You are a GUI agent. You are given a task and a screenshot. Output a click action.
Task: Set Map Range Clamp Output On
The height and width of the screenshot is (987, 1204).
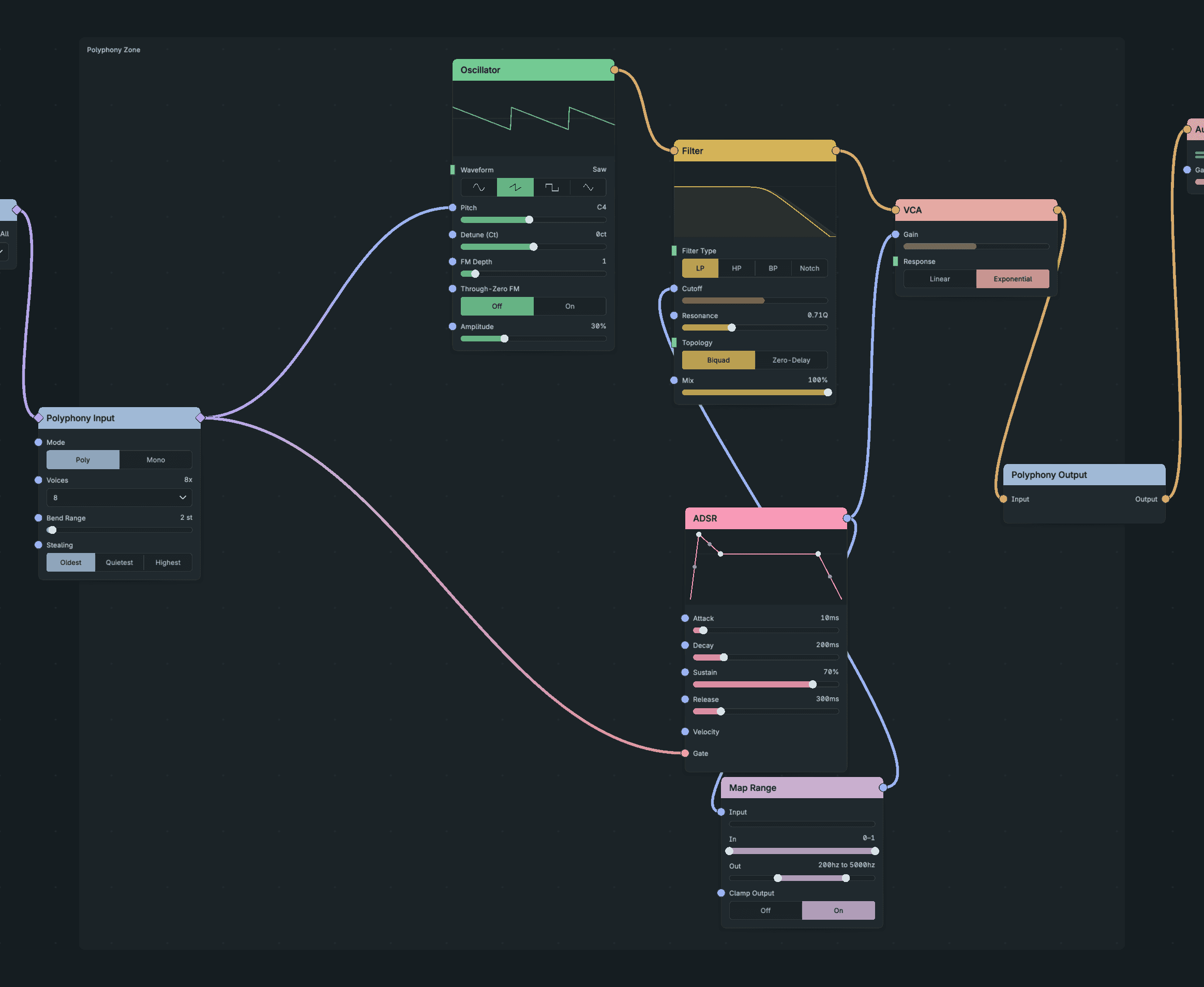click(838, 910)
